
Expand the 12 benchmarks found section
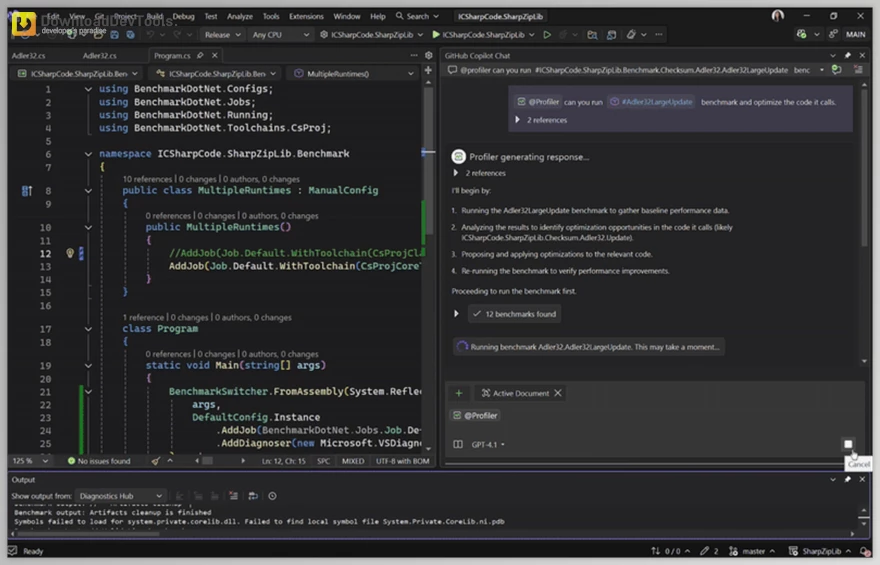[456, 314]
